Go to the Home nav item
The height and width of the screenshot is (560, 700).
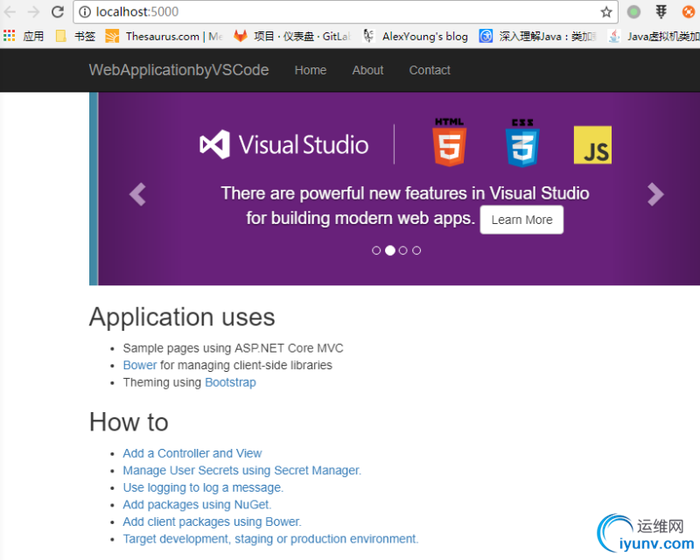310,70
